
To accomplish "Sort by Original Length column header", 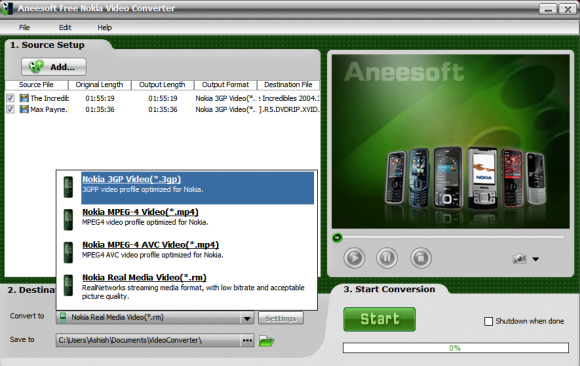I will 100,85.
